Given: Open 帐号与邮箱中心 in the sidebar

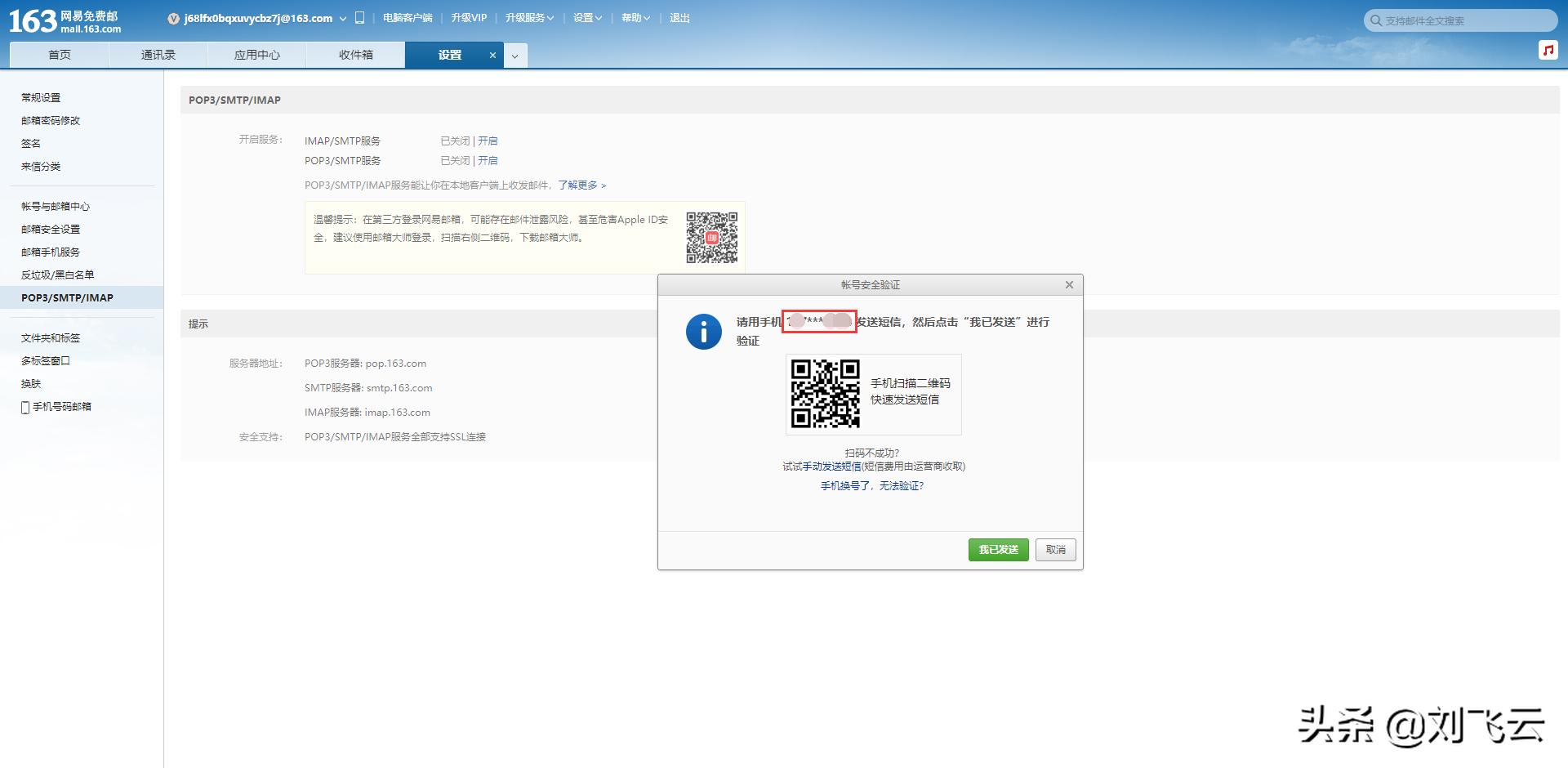Looking at the screenshot, I should click(x=56, y=206).
